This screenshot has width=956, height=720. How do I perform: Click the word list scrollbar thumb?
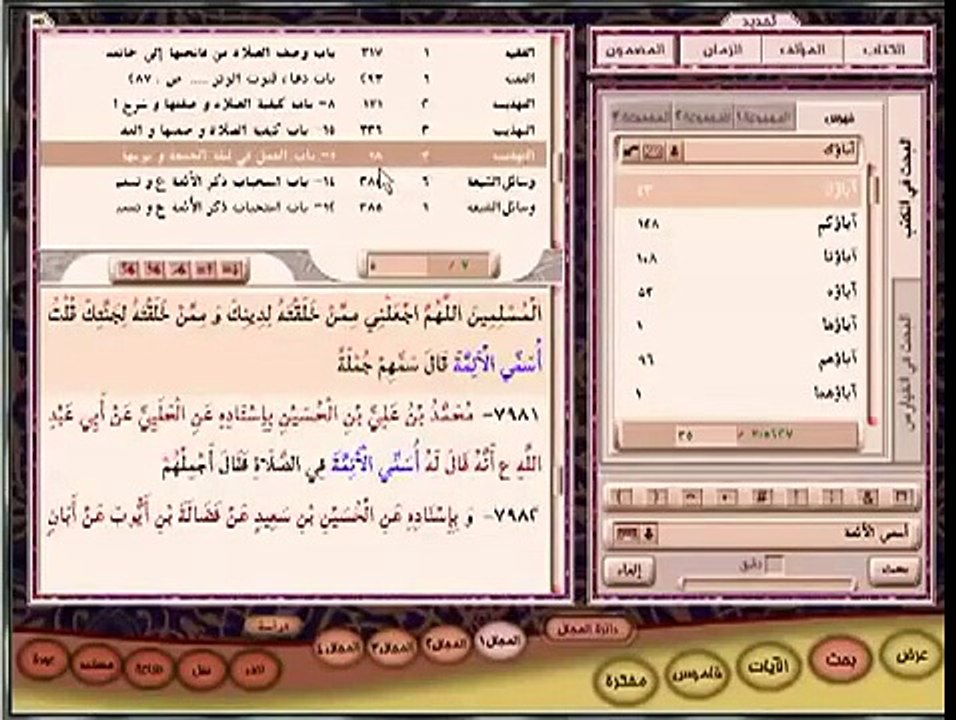click(876, 188)
